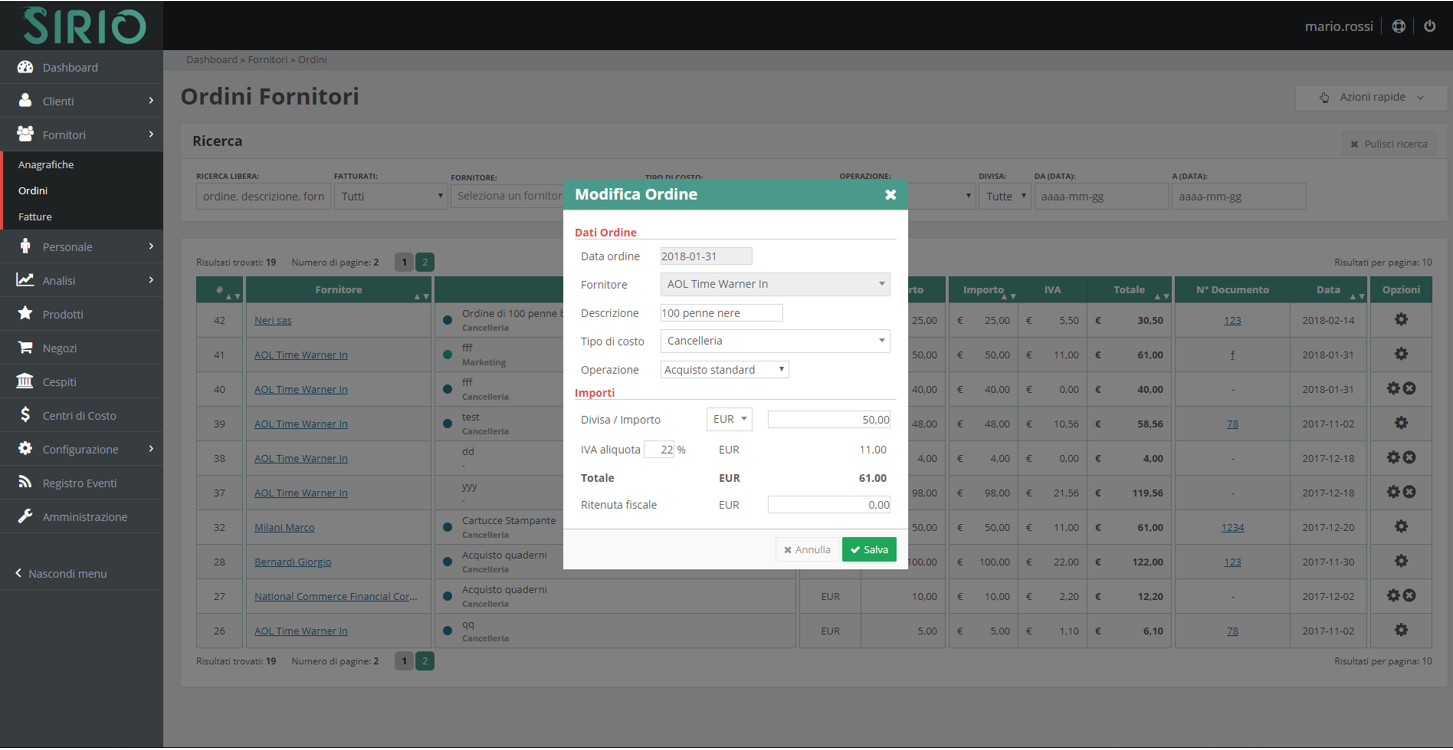The height and width of the screenshot is (750, 1453).
Task: Open Negozi cart item in sidebar
Action: click(59, 348)
